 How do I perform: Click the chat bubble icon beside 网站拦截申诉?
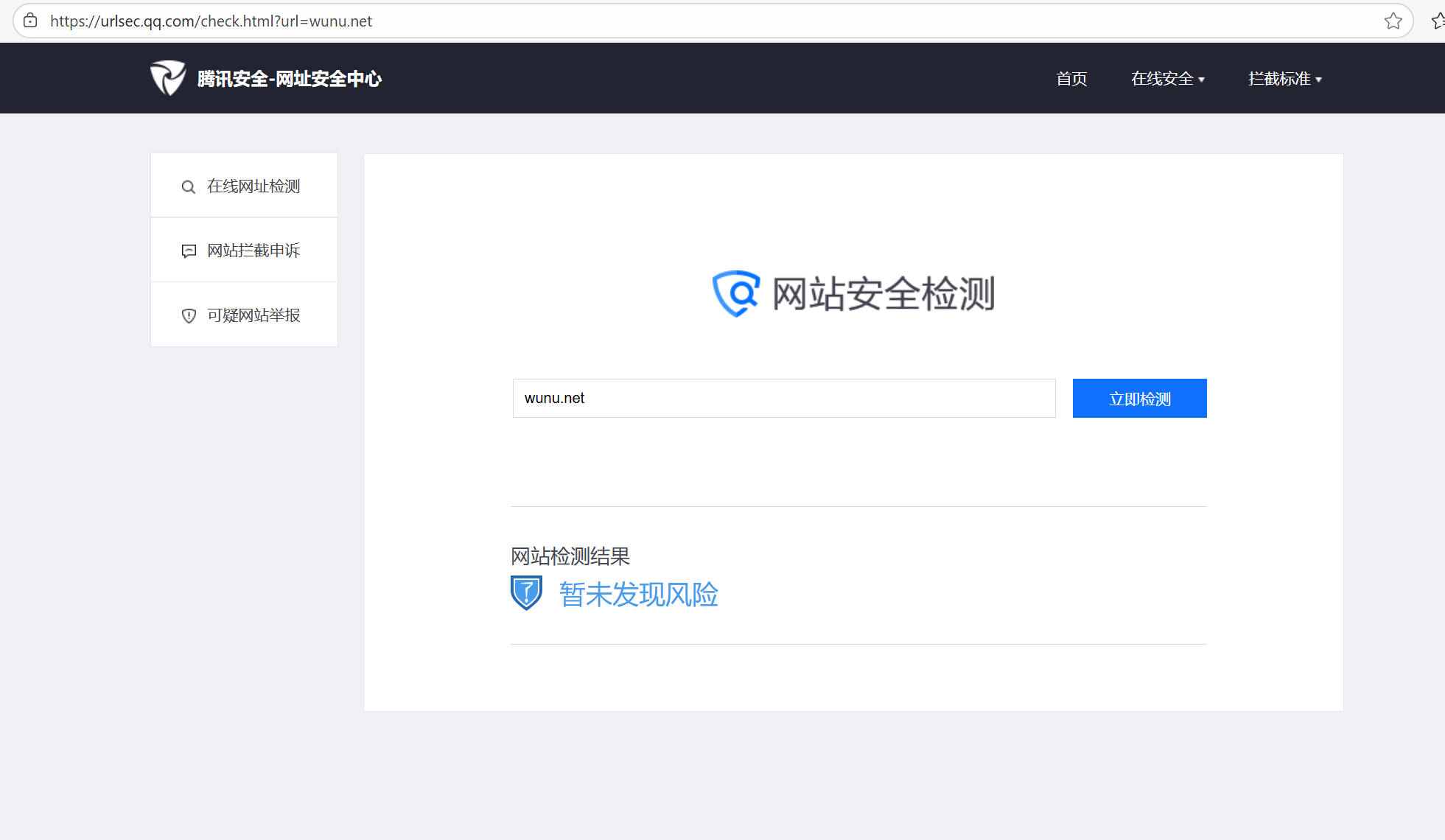tap(189, 251)
